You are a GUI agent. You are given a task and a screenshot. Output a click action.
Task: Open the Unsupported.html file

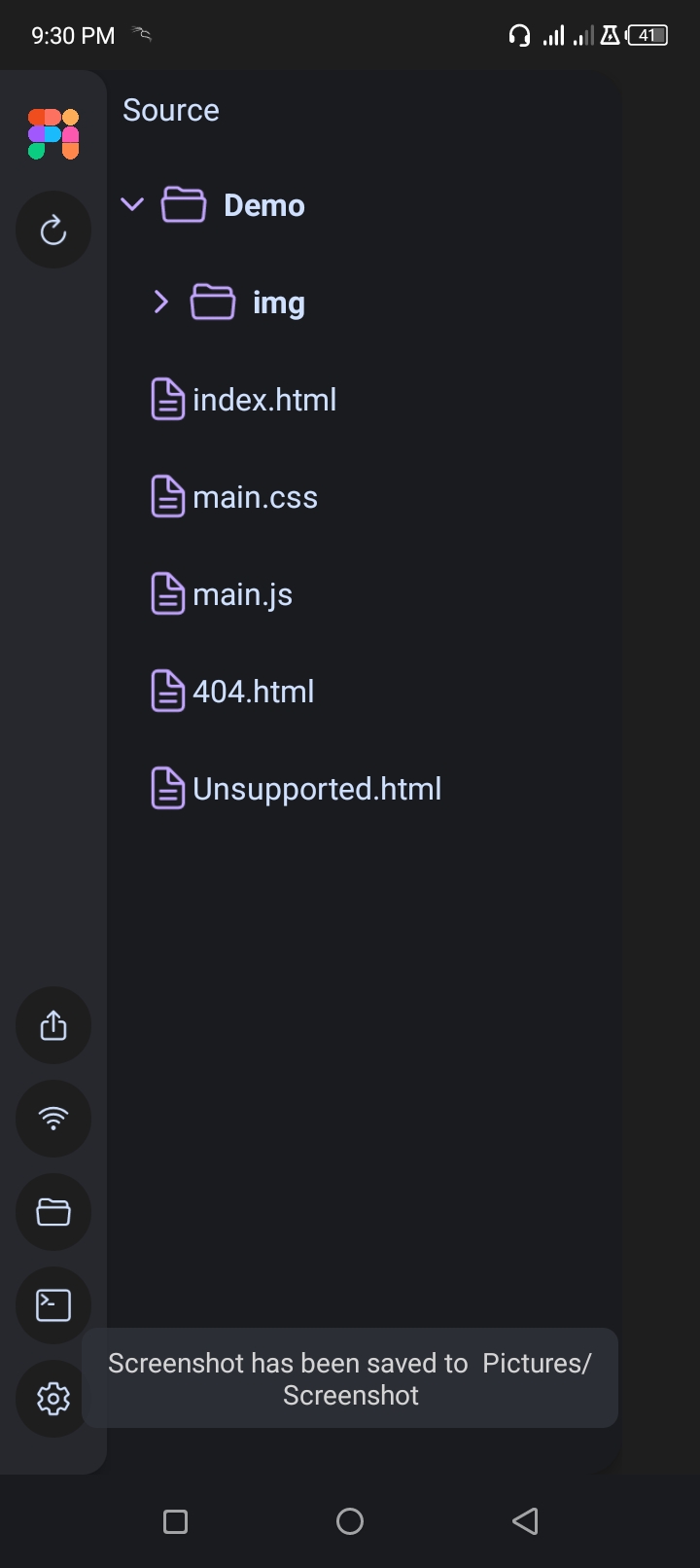click(317, 788)
